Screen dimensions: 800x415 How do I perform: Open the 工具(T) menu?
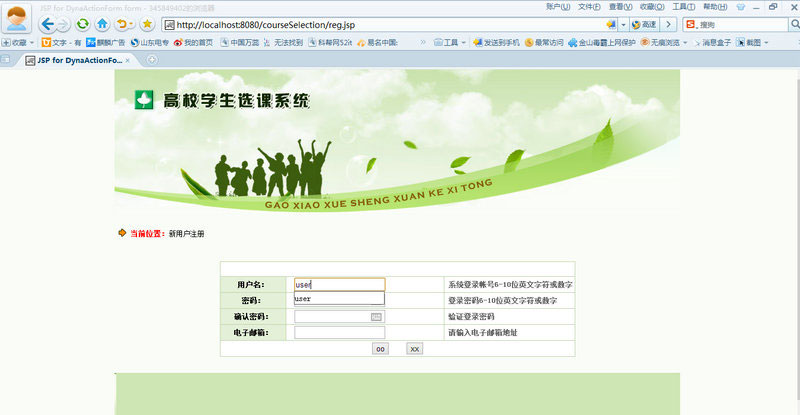click(683, 7)
